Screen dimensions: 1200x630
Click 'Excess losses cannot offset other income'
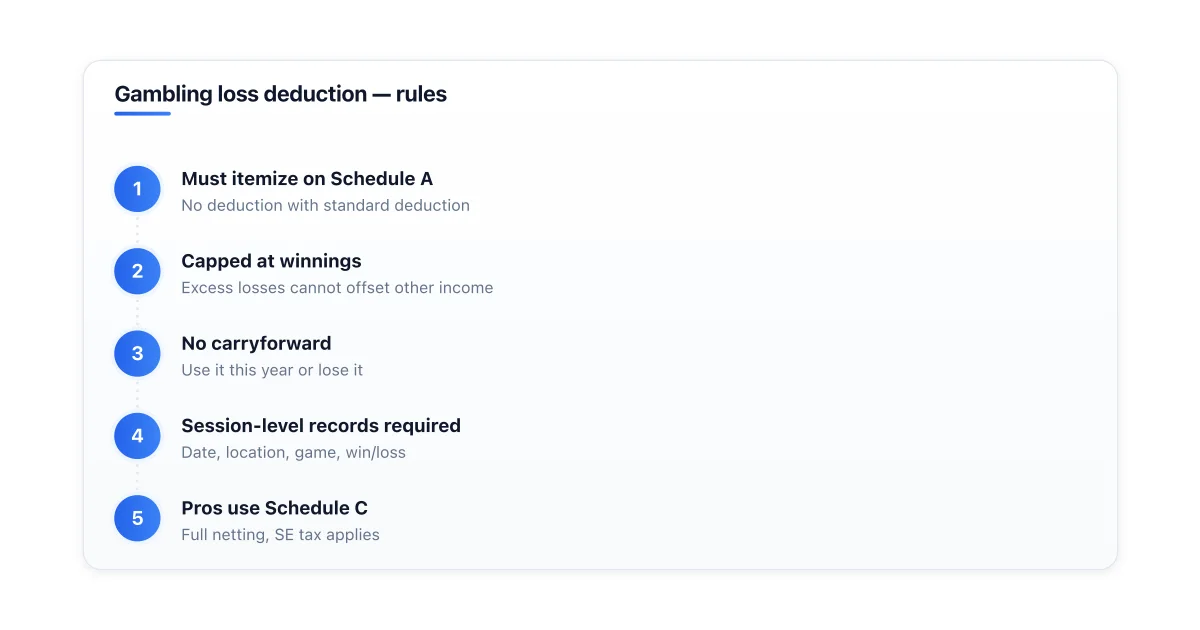point(337,287)
